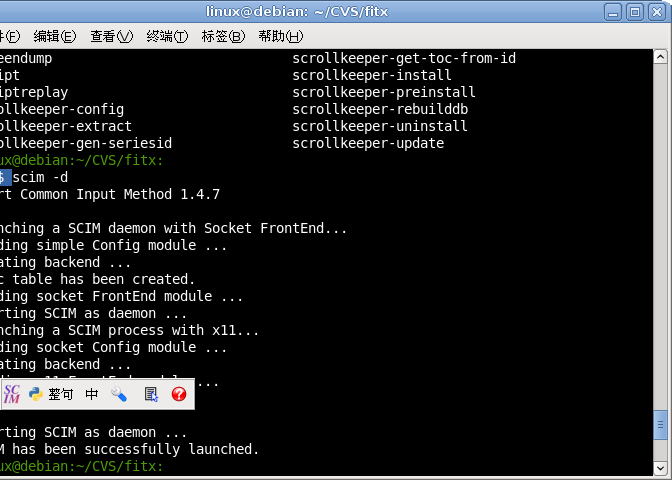Minimize the terminal window
The width and height of the screenshot is (672, 480).
(x=613, y=12)
